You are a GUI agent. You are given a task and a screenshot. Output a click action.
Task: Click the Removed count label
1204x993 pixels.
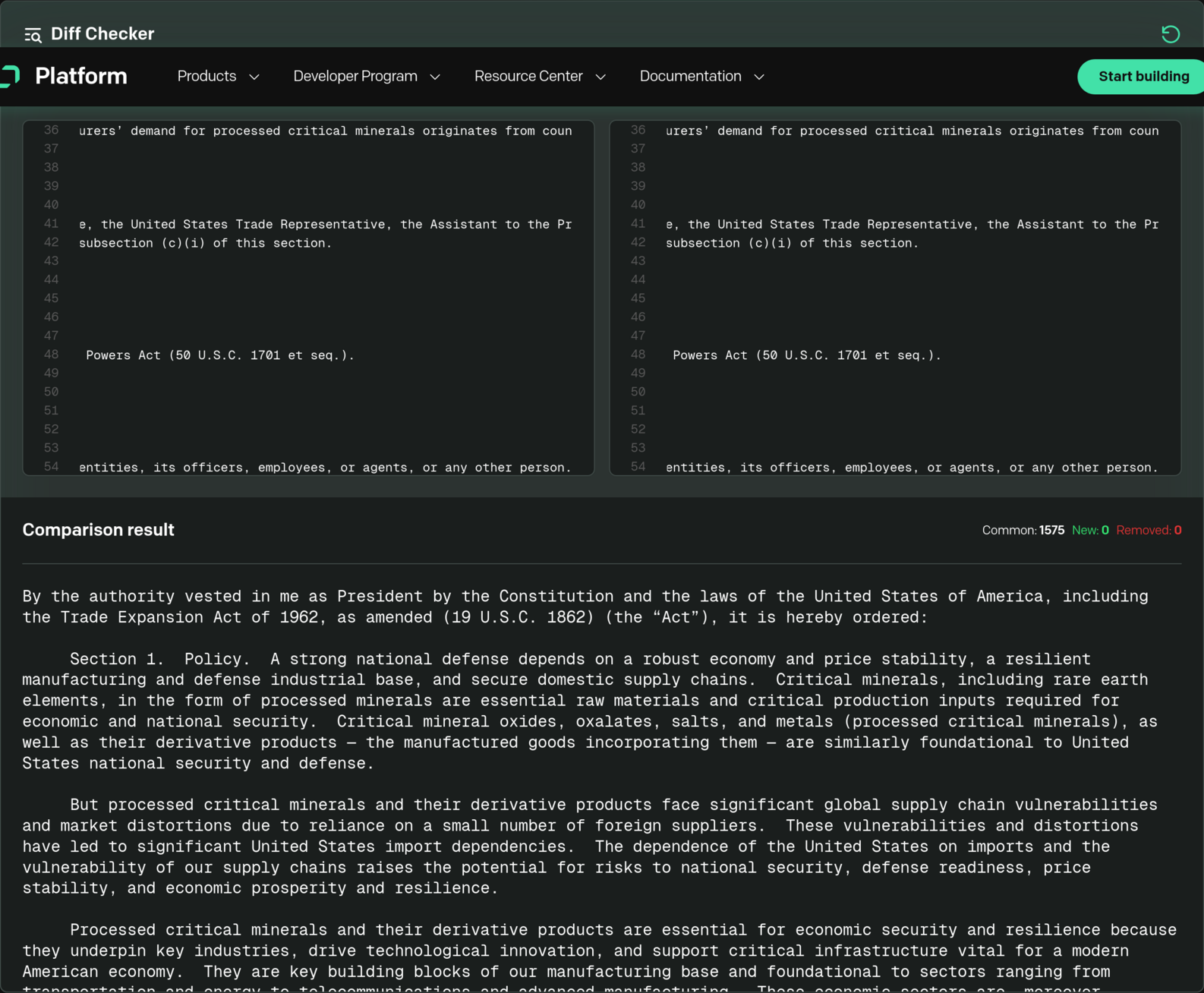(1148, 531)
